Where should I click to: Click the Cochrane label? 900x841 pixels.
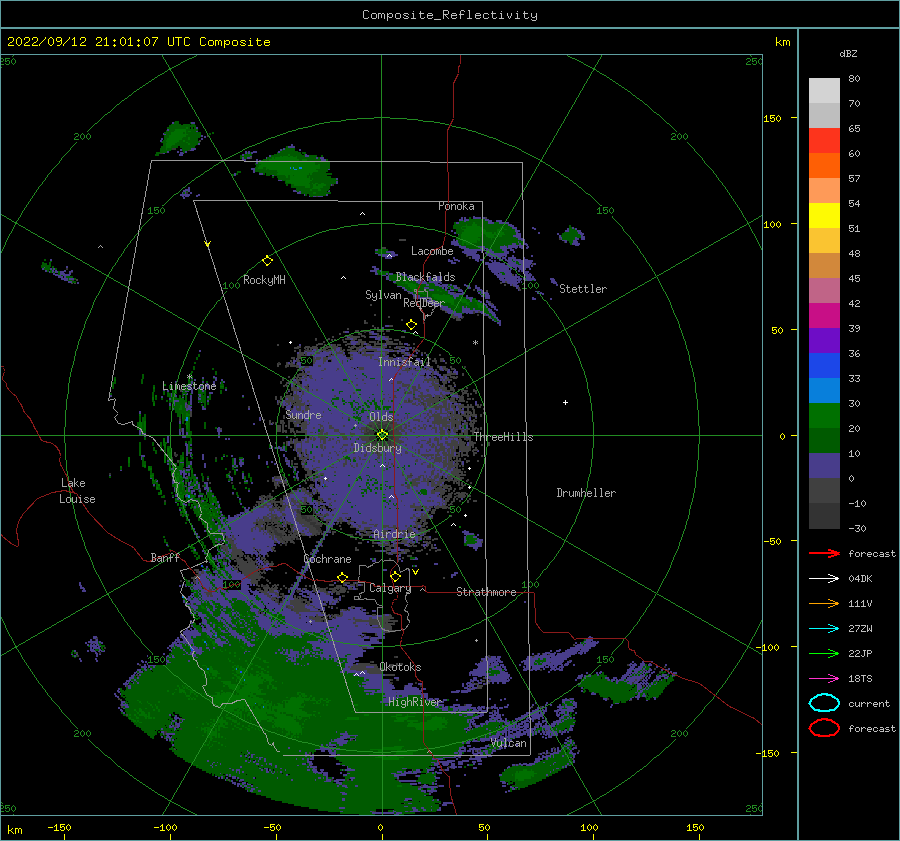tap(327, 559)
